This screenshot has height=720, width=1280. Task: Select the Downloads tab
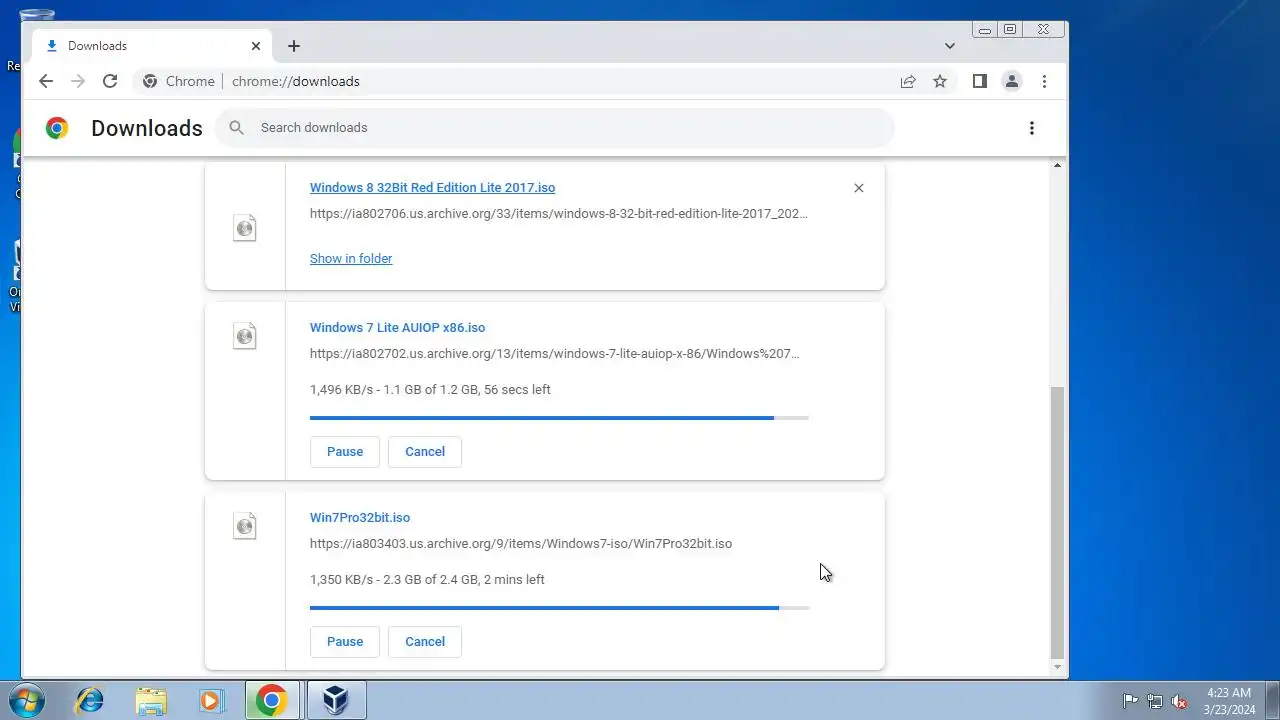[x=152, y=46]
